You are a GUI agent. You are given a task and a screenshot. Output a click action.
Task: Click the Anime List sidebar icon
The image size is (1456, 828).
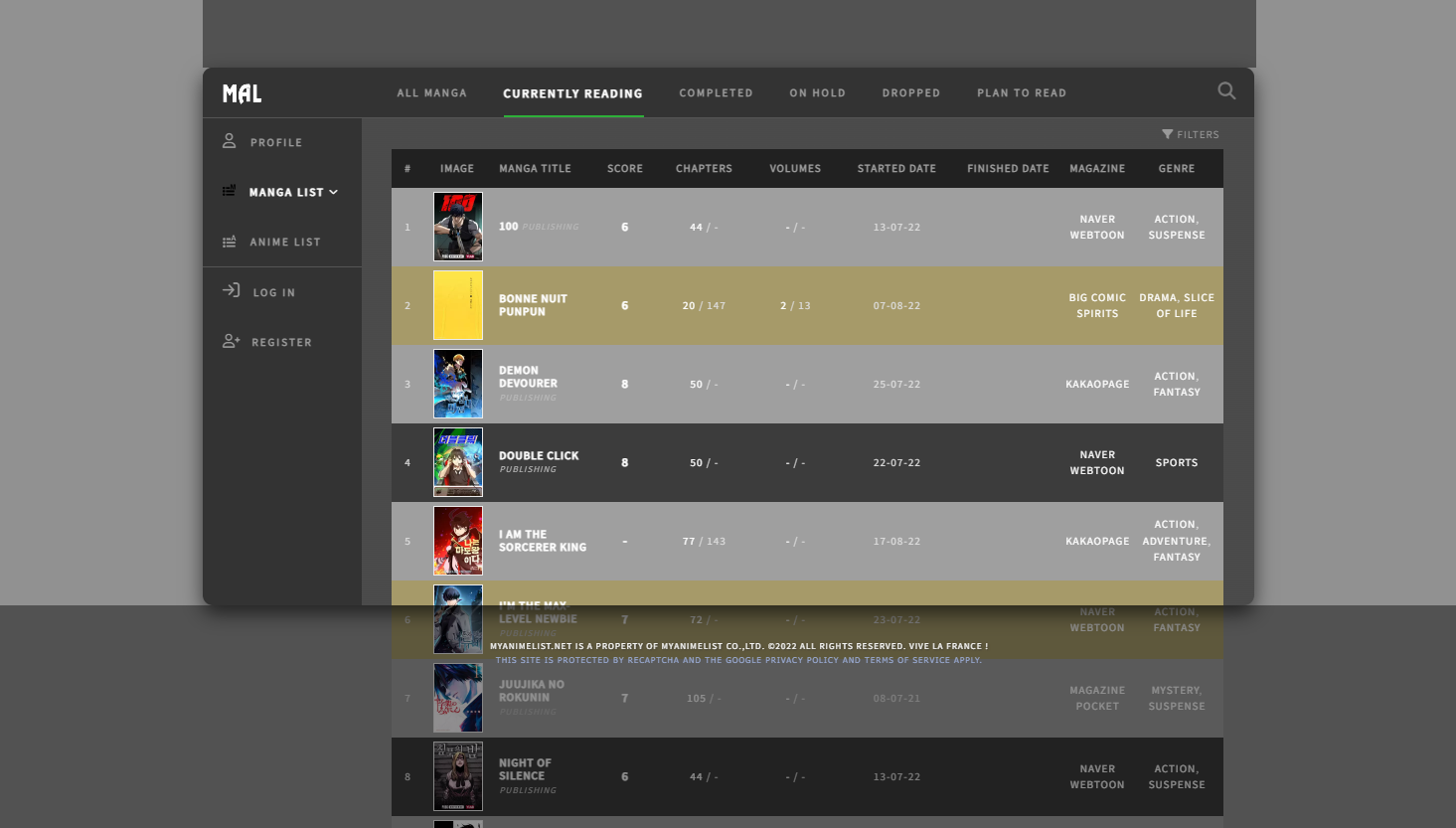coord(230,242)
